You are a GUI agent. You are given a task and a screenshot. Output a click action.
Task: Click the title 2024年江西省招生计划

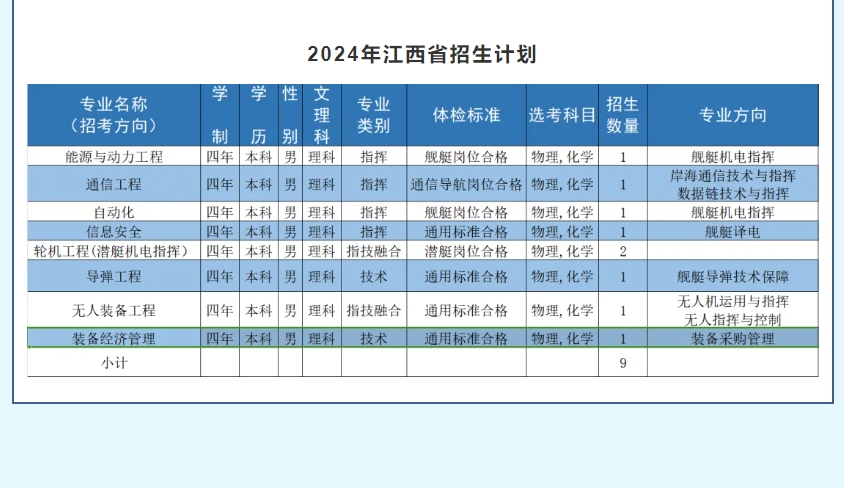point(421,54)
